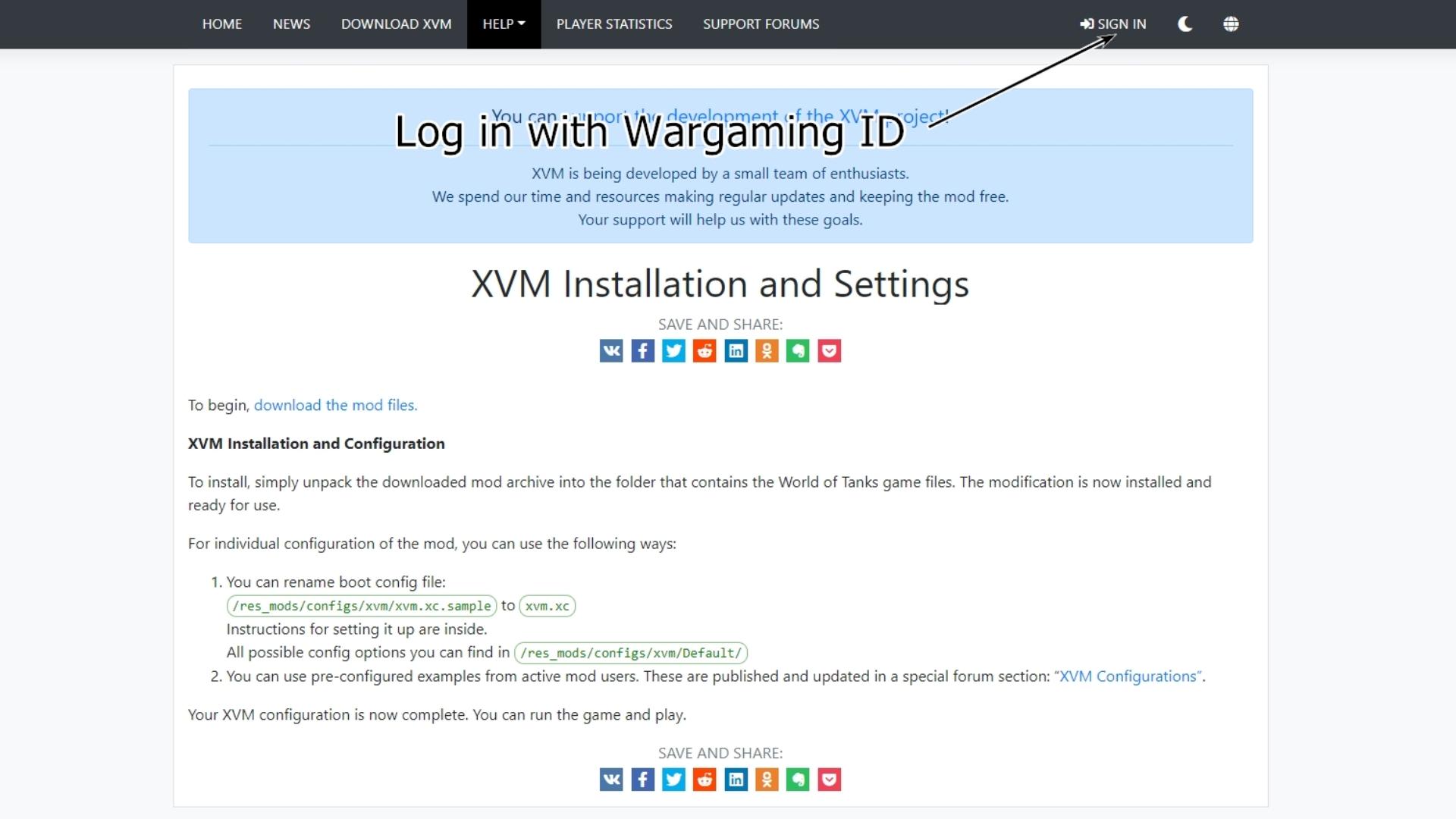Viewport: 1456px width, 819px height.
Task: Share on Odnoklassniki using the bottom icon row
Action: pyautogui.click(x=767, y=780)
